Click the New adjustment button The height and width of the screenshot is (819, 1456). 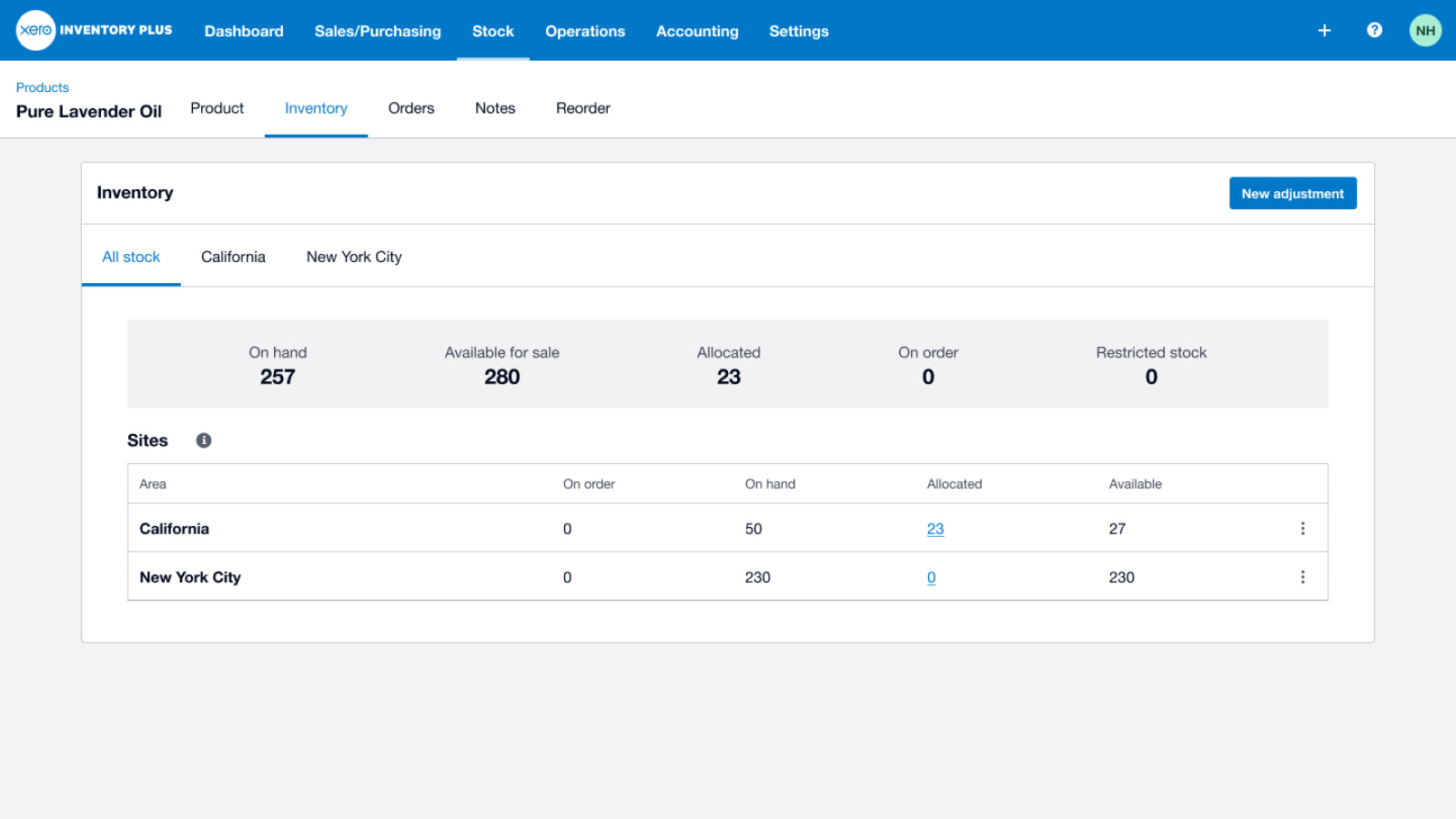[x=1292, y=193]
